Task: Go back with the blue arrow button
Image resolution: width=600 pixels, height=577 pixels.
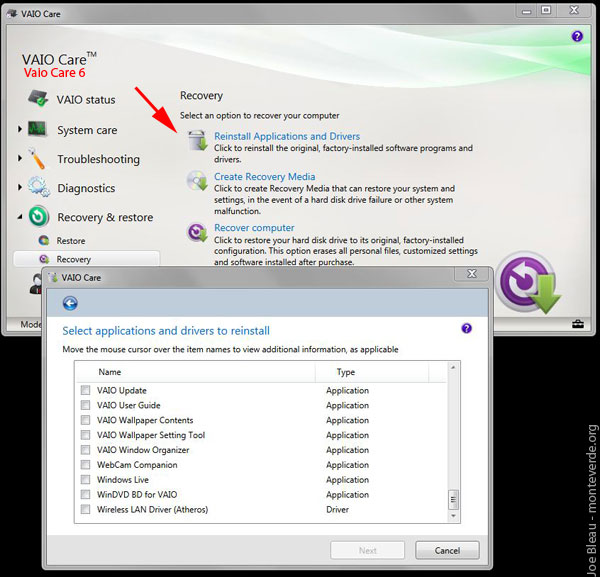Action: 70,303
